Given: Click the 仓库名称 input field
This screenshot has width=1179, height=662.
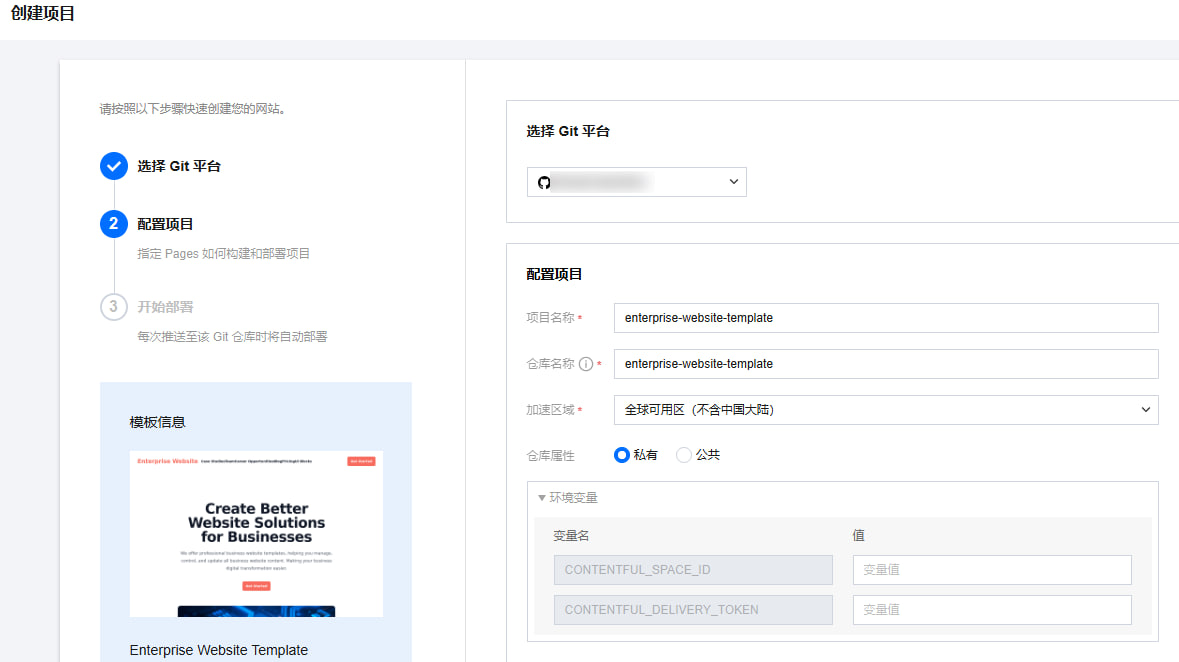Looking at the screenshot, I should tap(885, 364).
